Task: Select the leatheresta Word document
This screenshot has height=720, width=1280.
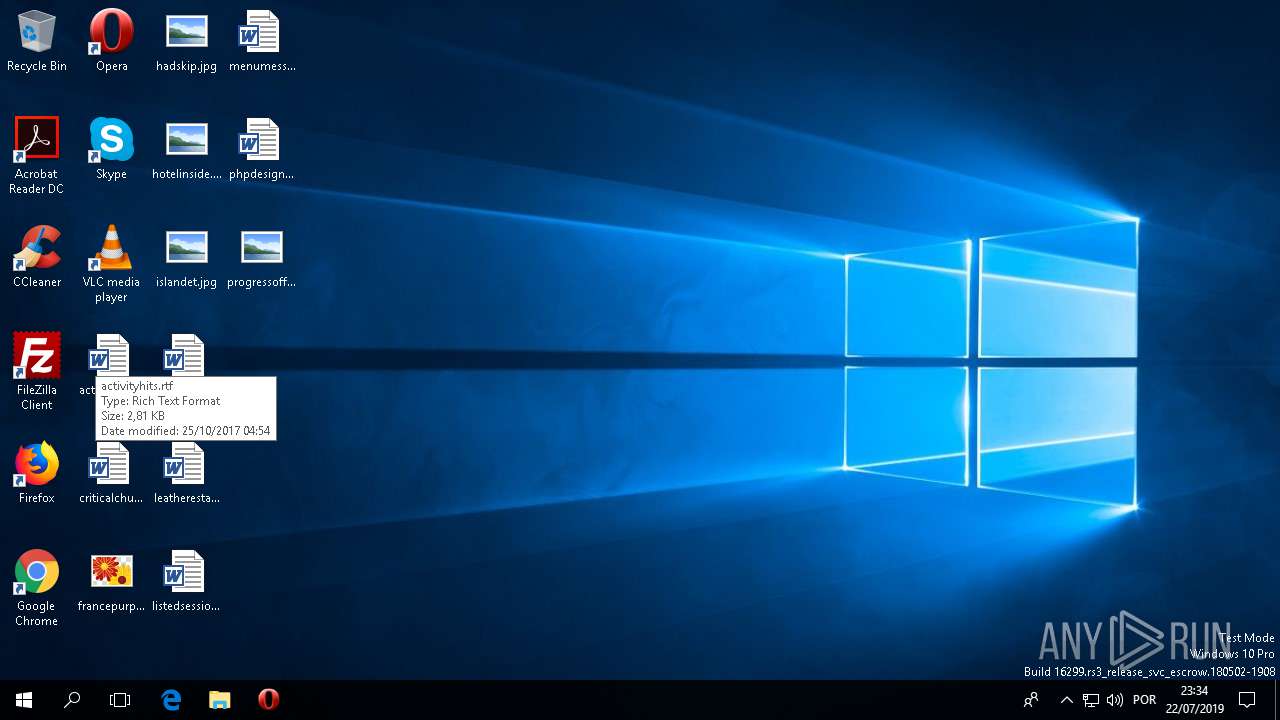Action: 186,473
